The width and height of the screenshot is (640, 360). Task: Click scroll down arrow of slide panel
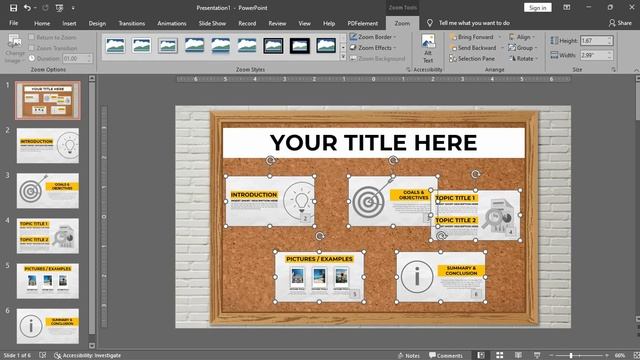(92, 345)
